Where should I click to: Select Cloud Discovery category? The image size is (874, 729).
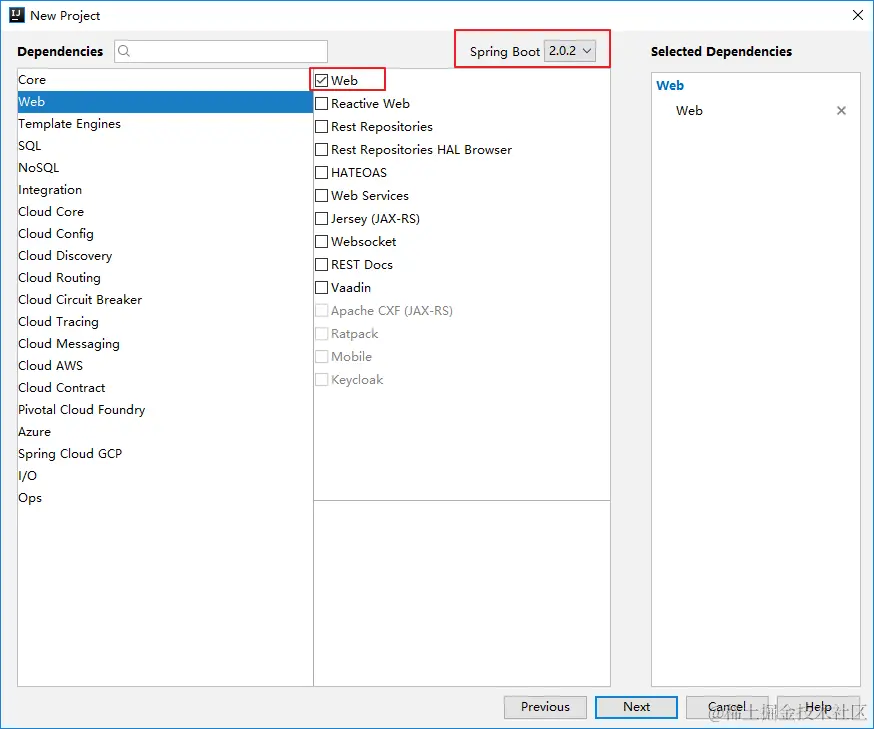point(165,256)
